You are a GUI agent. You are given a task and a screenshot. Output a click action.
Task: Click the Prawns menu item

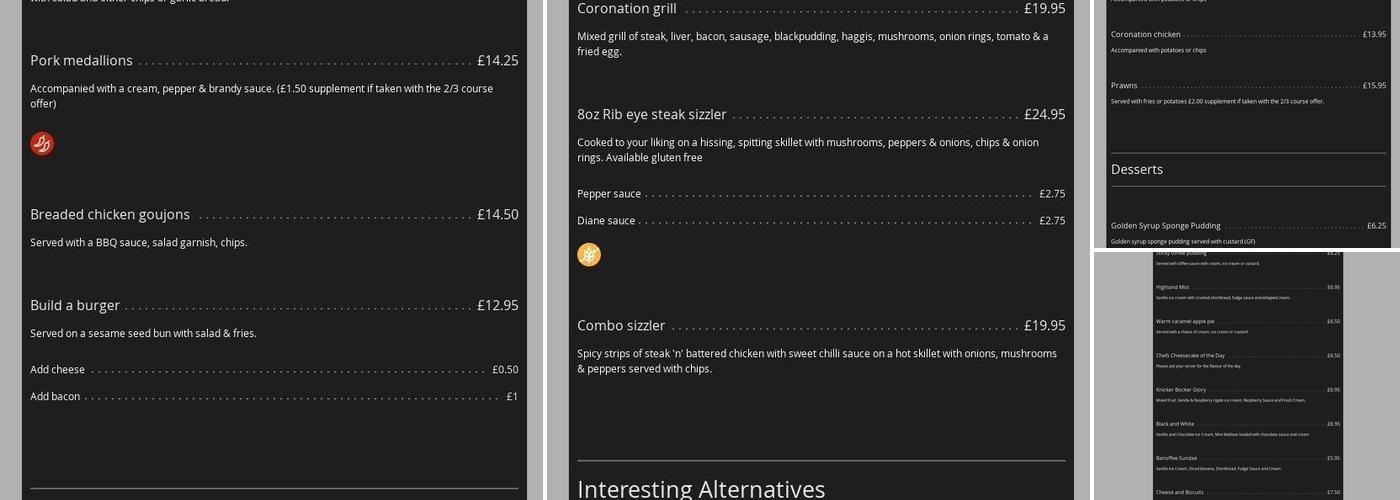pyautogui.click(x=1124, y=86)
